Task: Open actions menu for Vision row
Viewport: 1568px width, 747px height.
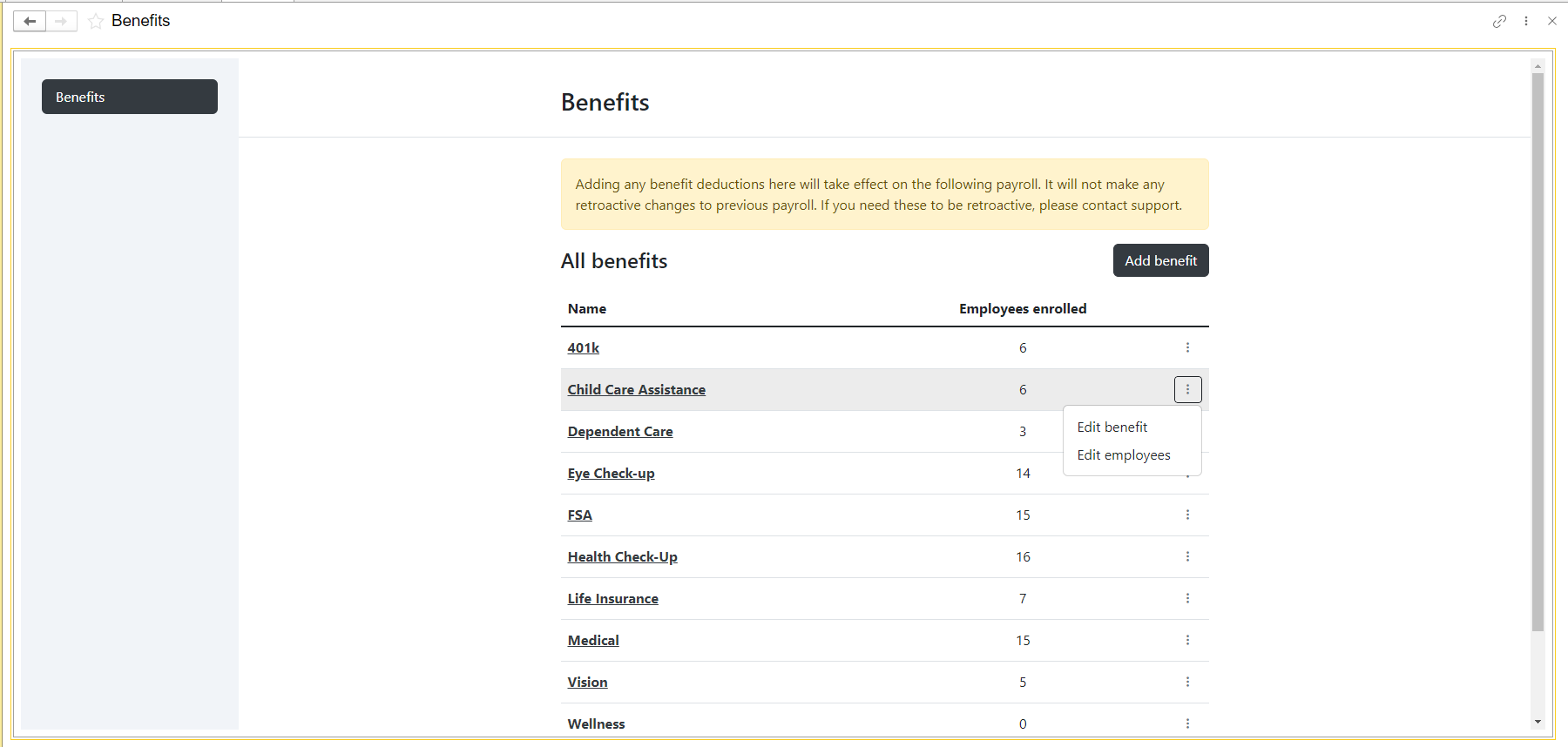Action: 1187,682
